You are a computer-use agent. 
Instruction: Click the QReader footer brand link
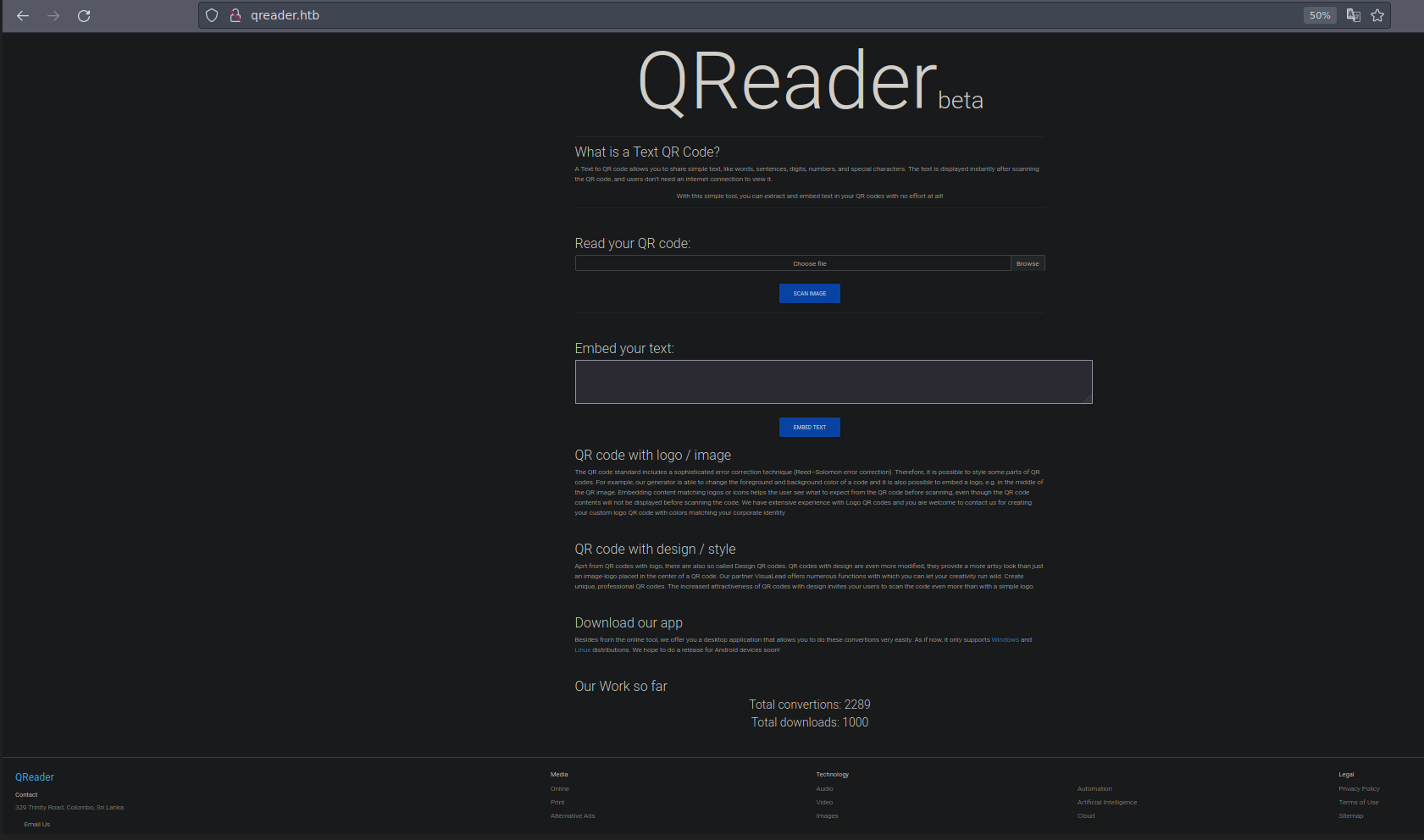pyautogui.click(x=35, y=777)
